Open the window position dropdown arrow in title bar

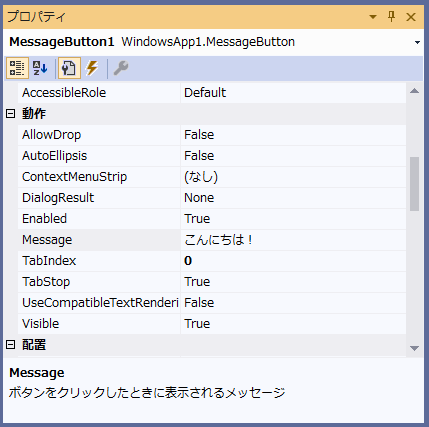tap(373, 17)
